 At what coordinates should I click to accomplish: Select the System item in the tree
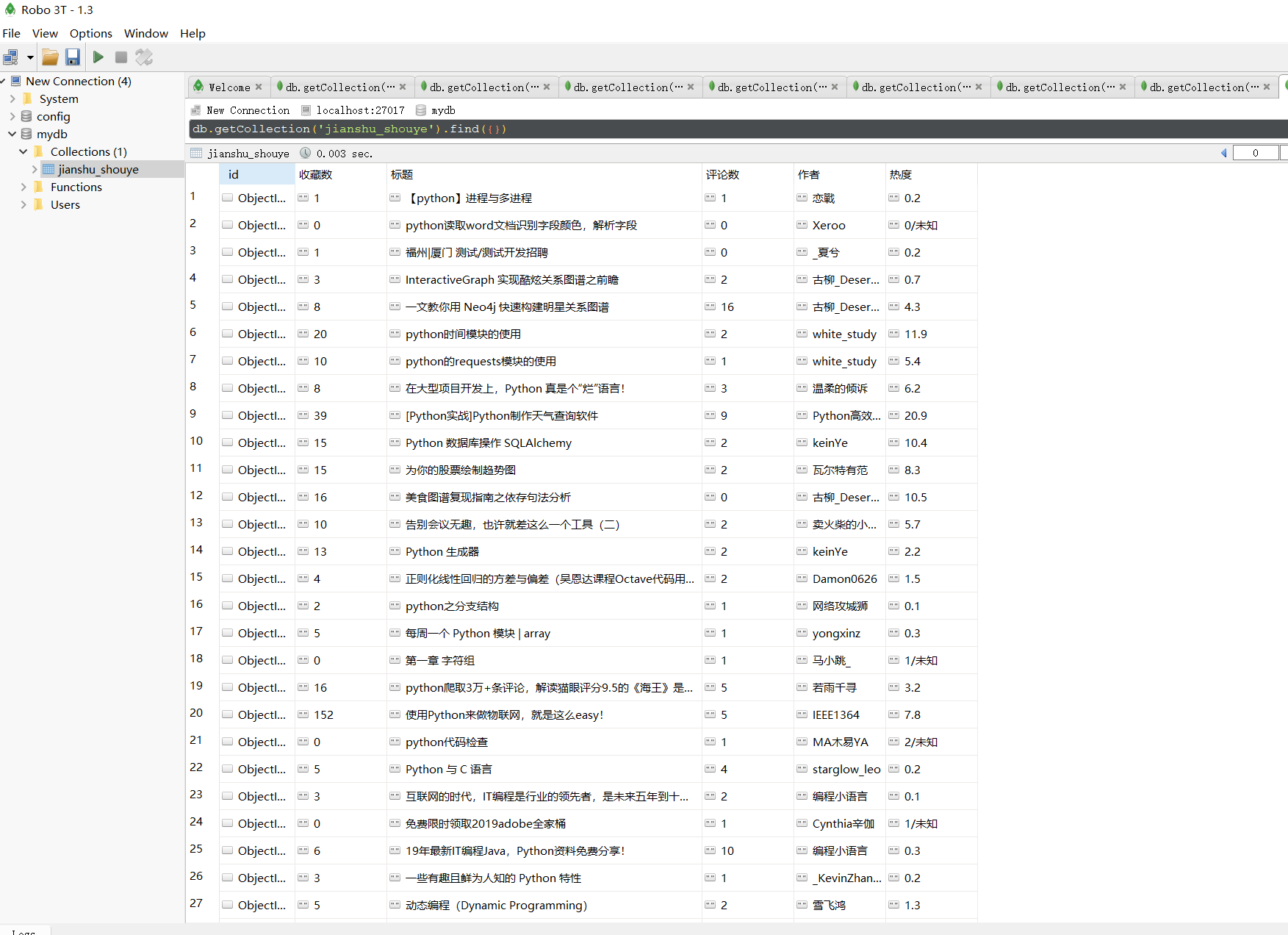[59, 98]
